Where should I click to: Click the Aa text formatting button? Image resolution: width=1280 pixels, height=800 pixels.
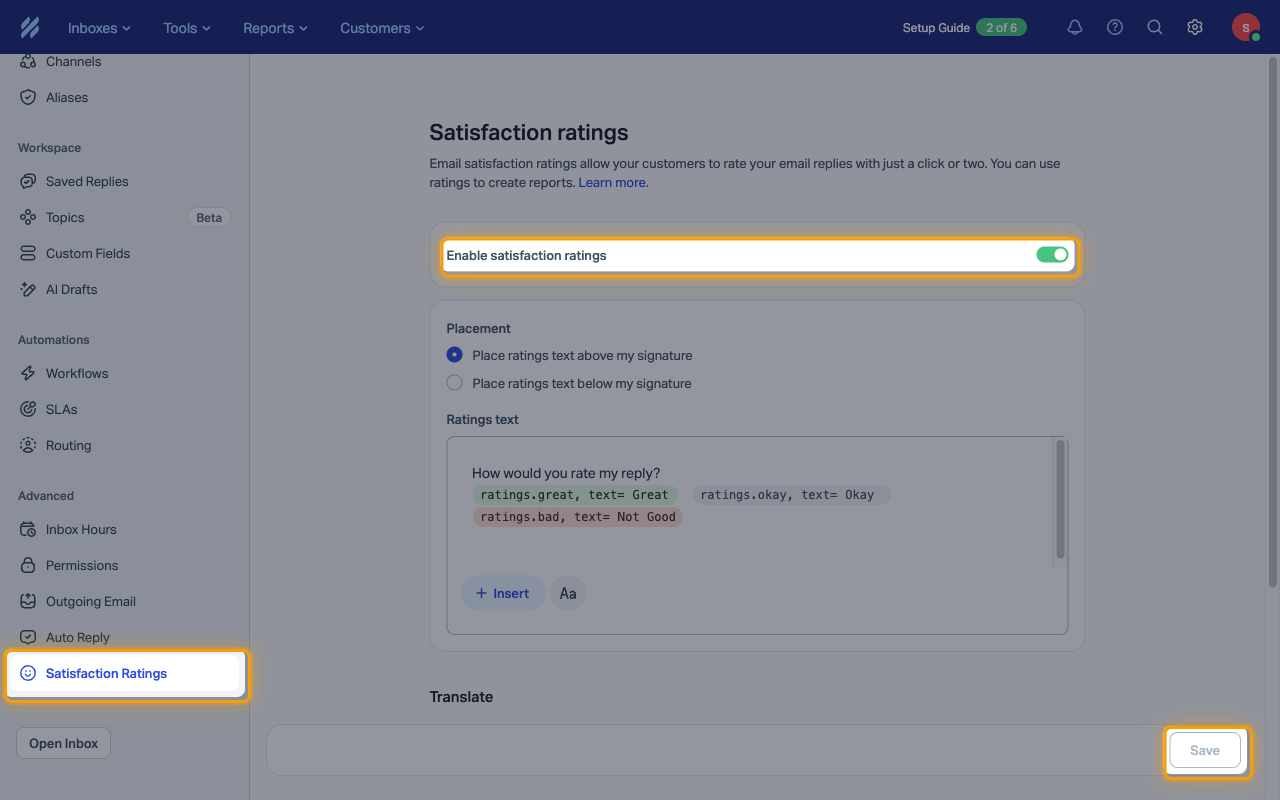(568, 593)
